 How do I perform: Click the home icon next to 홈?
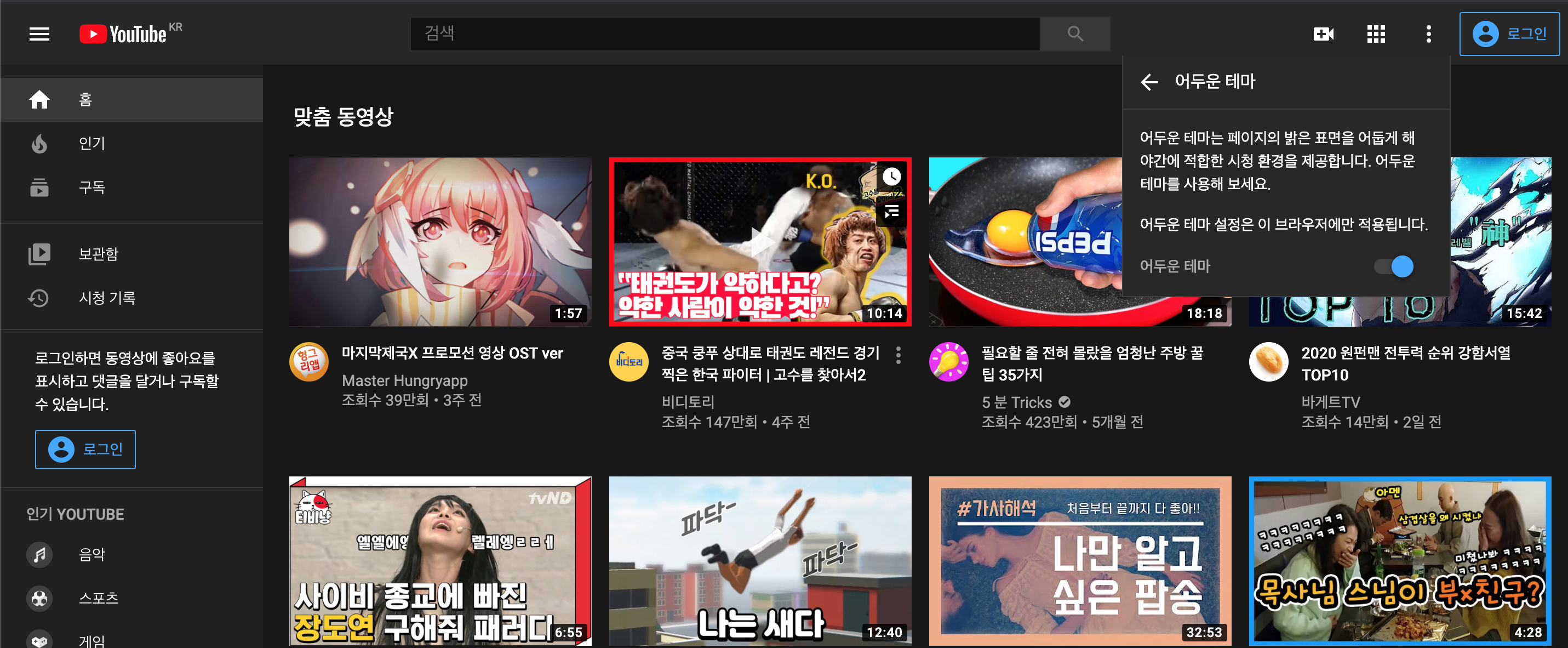pos(39,99)
